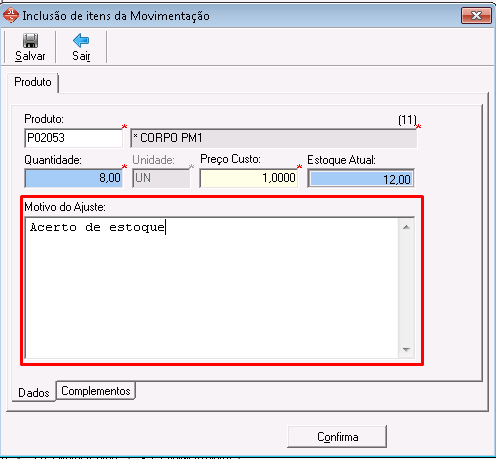Click the Estoque Atual field showing 12,00

pyautogui.click(x=361, y=179)
